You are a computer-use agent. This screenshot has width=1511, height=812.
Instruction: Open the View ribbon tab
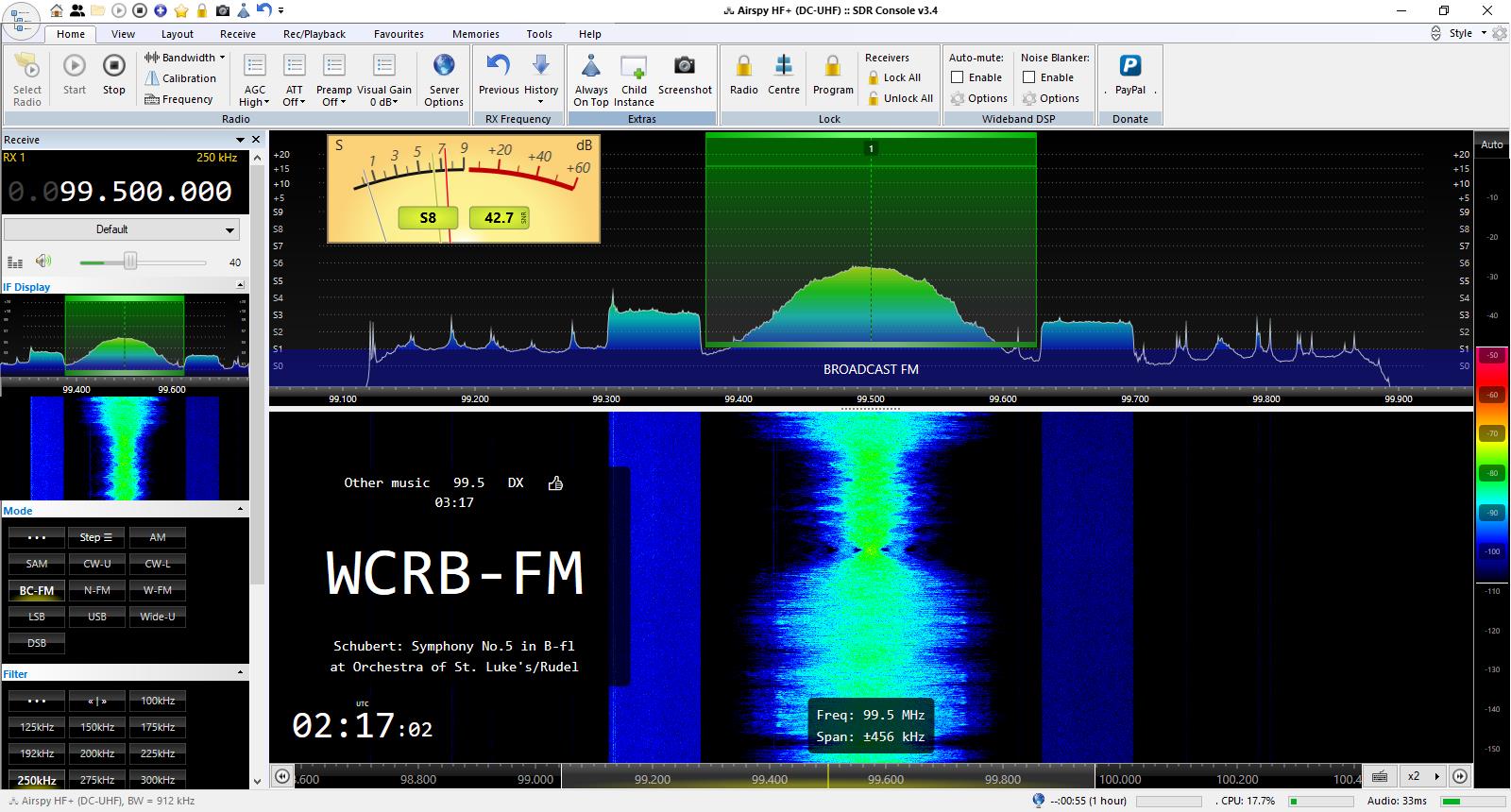click(123, 34)
